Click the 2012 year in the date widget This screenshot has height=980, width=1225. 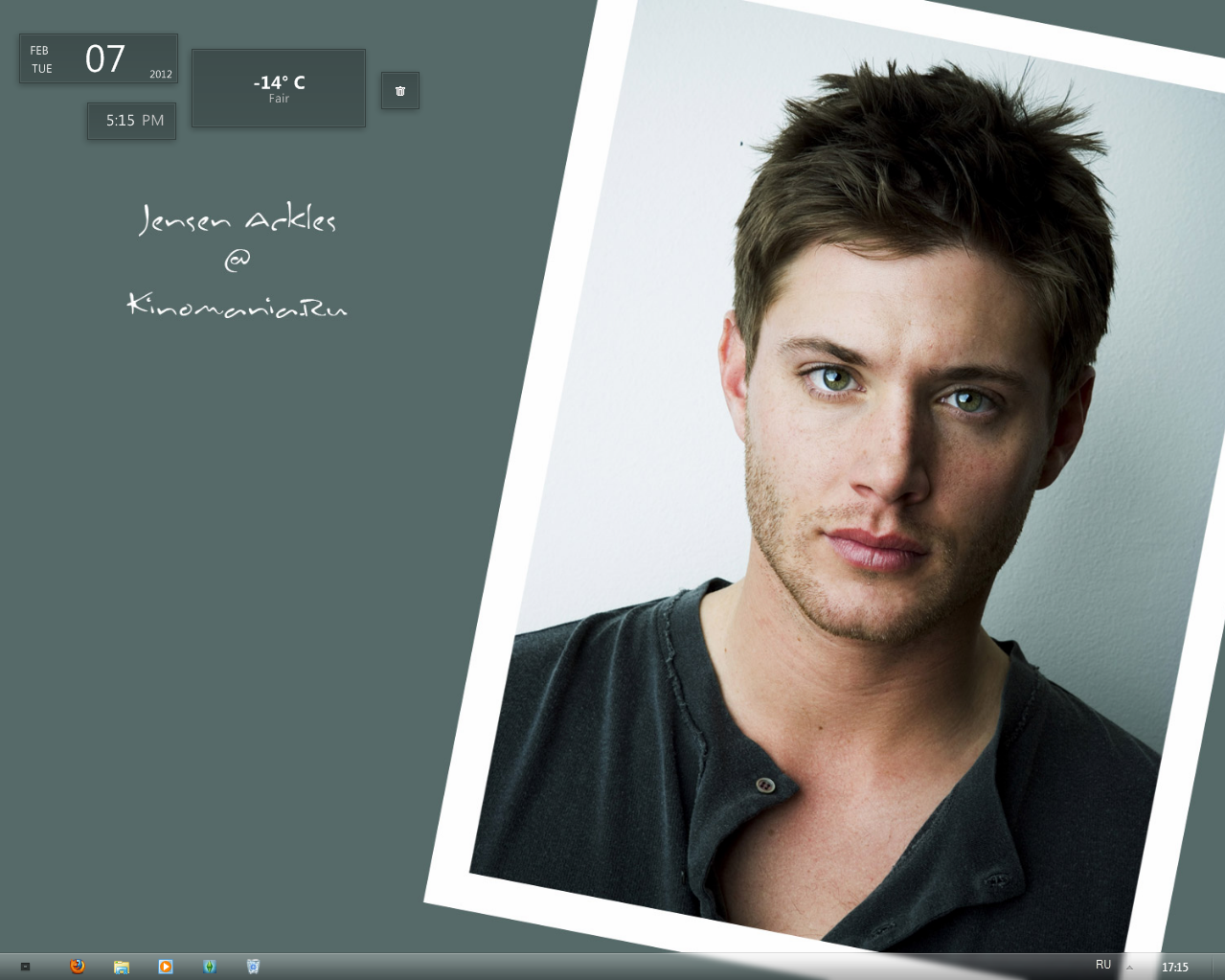click(160, 75)
